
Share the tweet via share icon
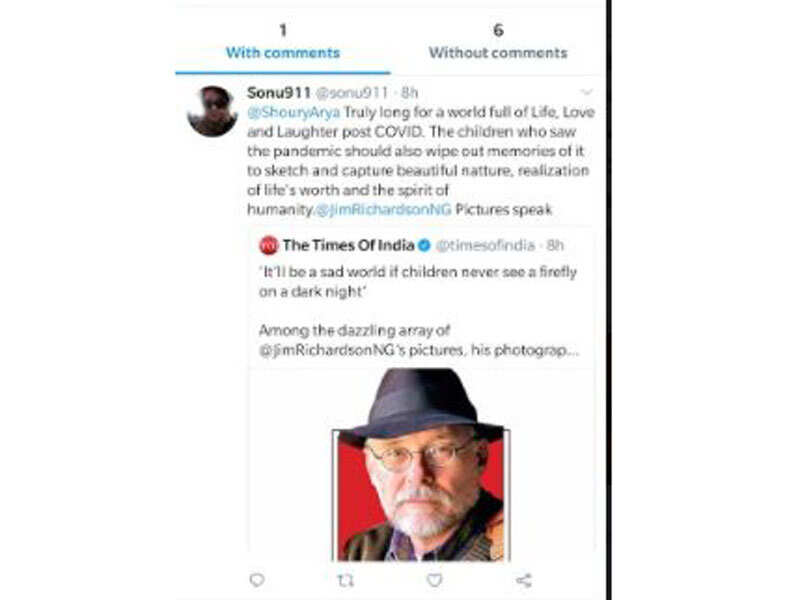point(523,579)
